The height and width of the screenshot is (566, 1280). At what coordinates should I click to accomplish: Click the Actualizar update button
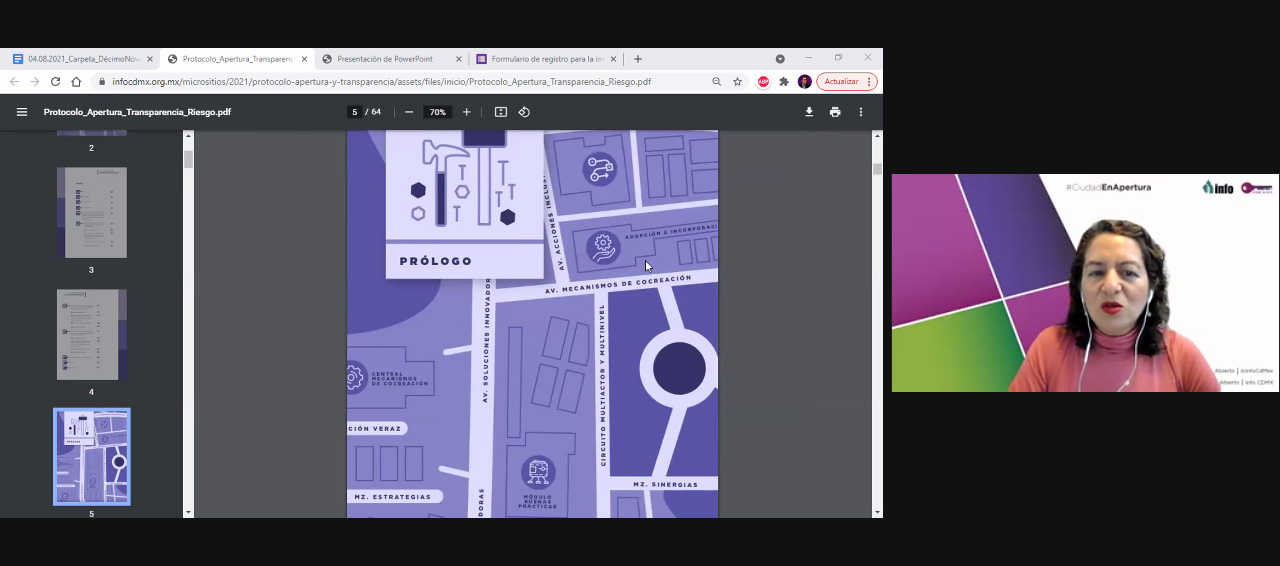tap(841, 82)
